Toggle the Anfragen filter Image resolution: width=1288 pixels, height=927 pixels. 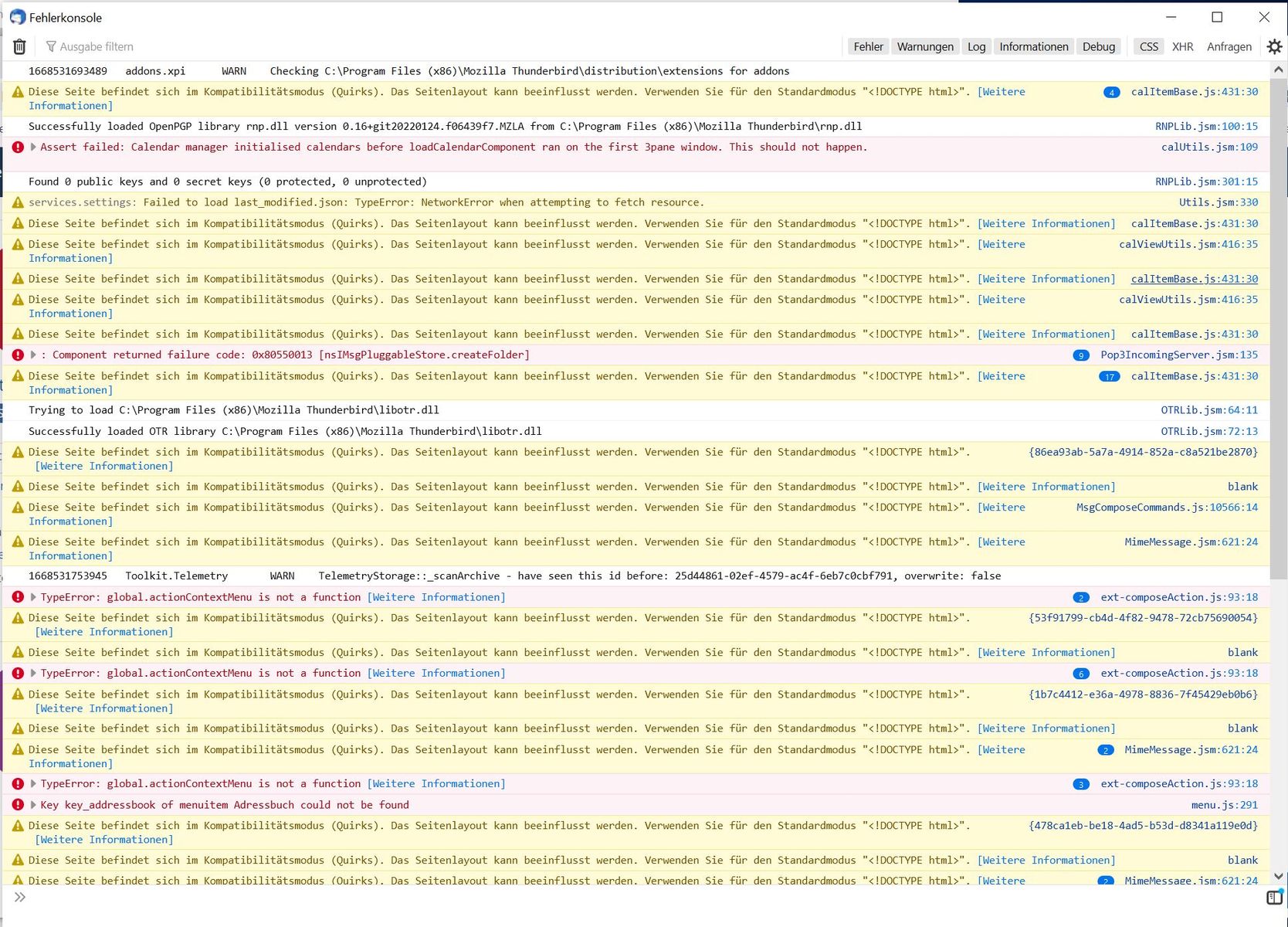click(1229, 47)
